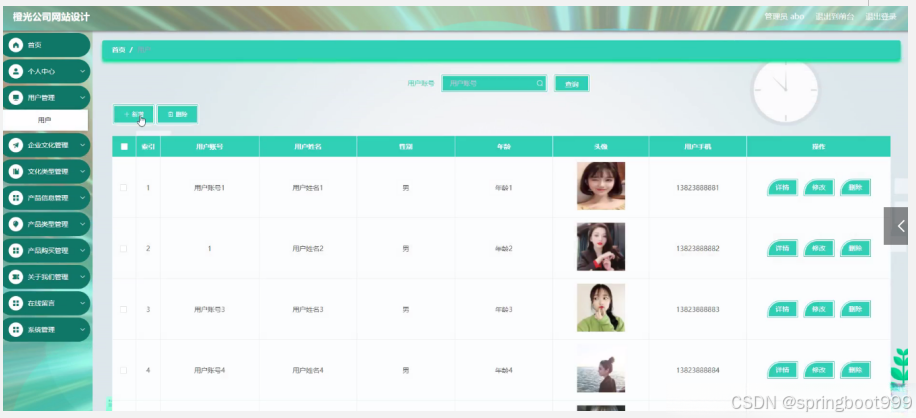Focus the 用户账号 search input field
Screen dimensions: 916x418
494,83
